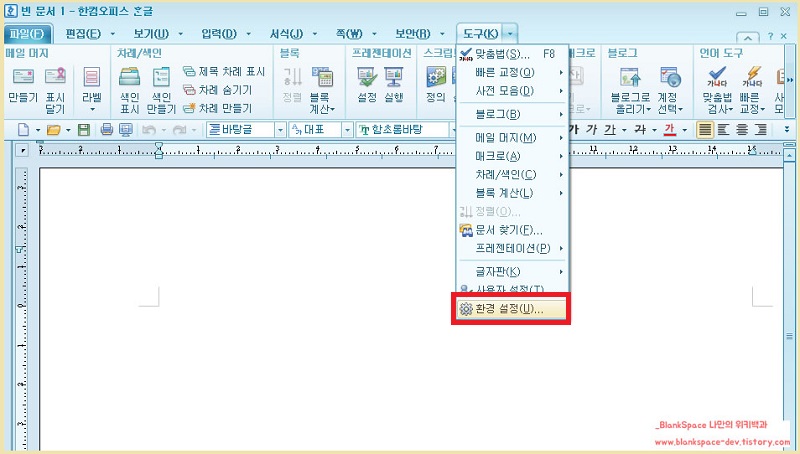The height and width of the screenshot is (454, 800).
Task: Click the open folder icon
Action: (x=53, y=130)
